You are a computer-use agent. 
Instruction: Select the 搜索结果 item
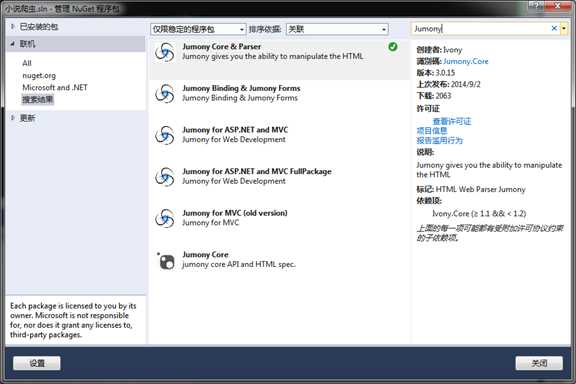(x=37, y=100)
